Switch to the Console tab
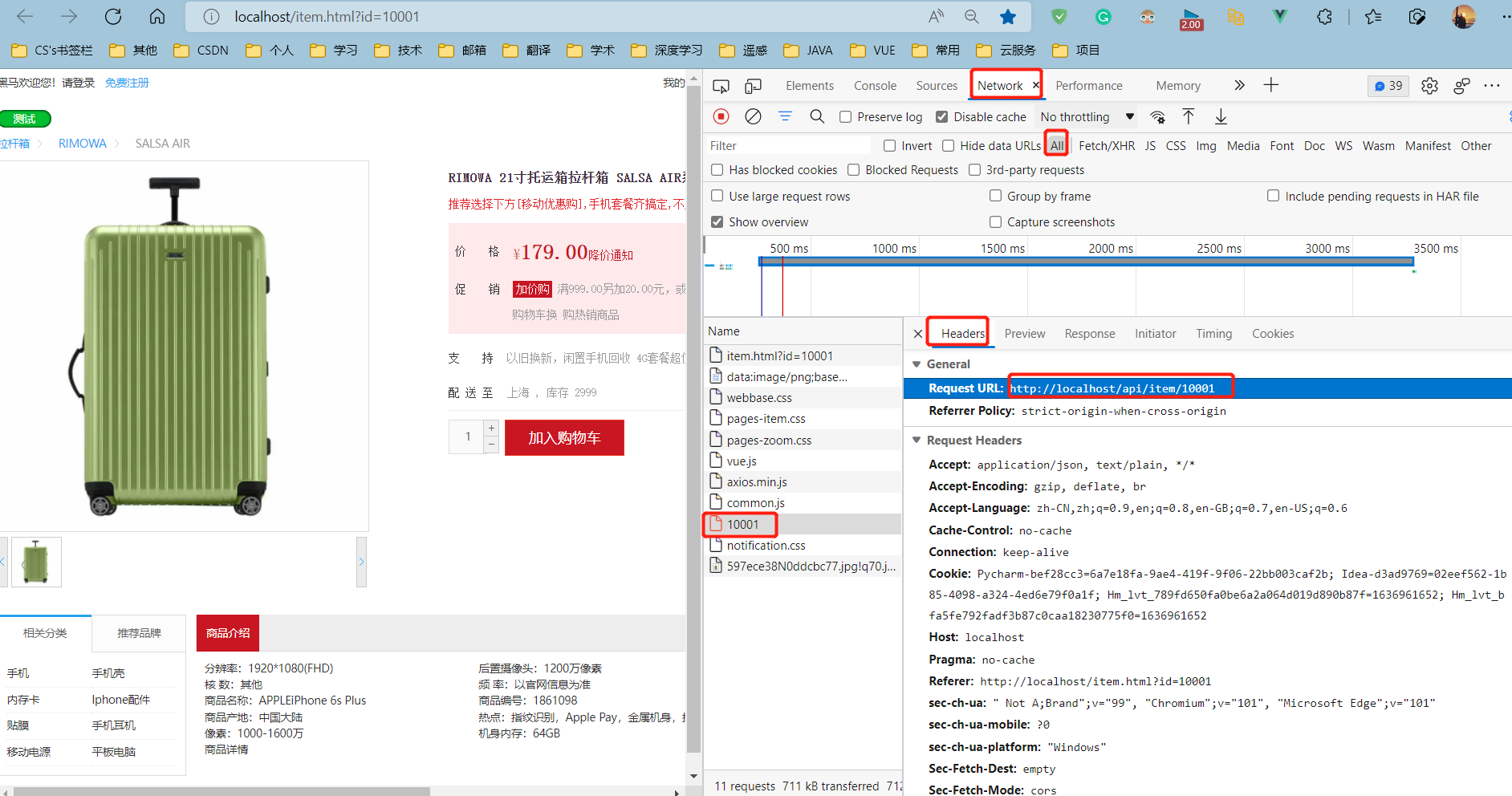The image size is (1512, 796). click(875, 86)
